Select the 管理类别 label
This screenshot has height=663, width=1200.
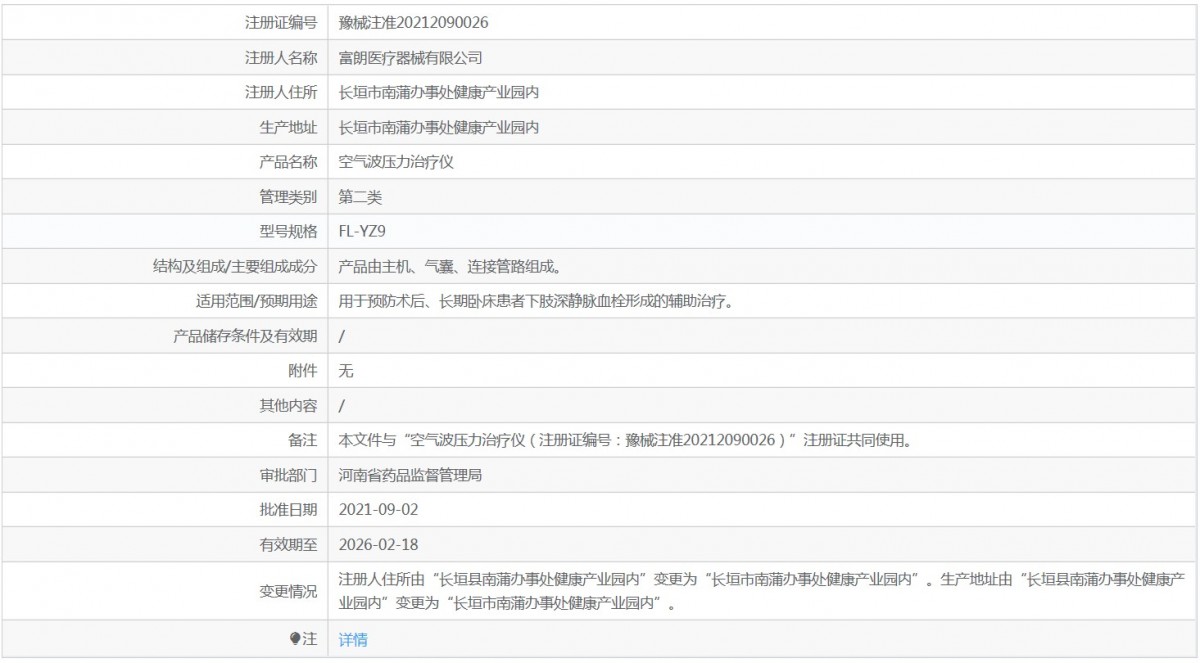(288, 197)
